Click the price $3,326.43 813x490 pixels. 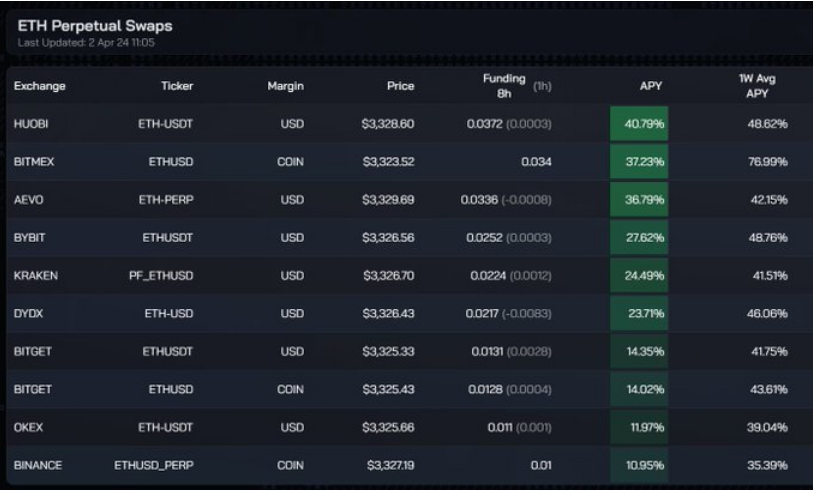tap(388, 313)
